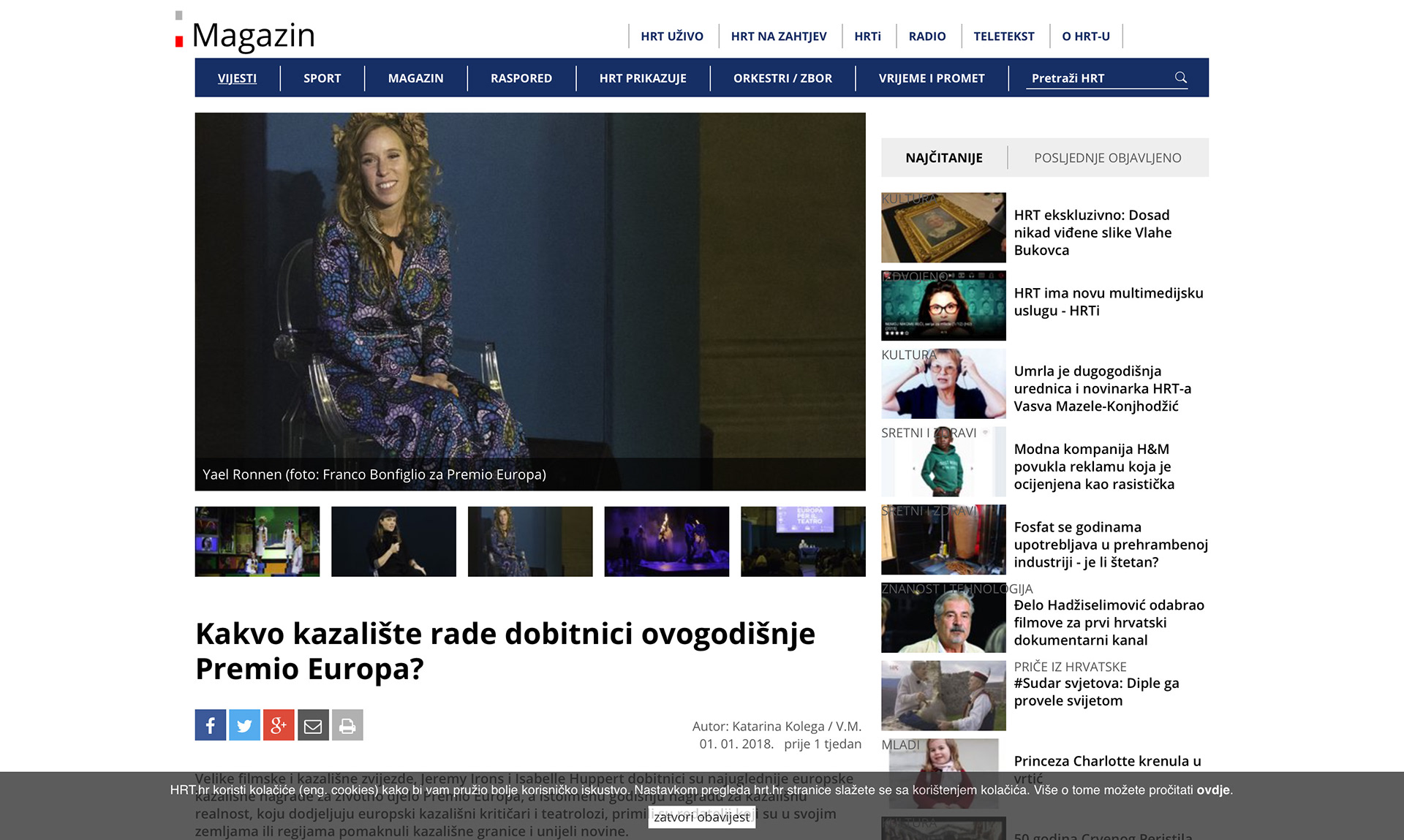Screen dimensions: 1404x840
Task: Click the ovdje cookie info link
Action: click(1212, 790)
